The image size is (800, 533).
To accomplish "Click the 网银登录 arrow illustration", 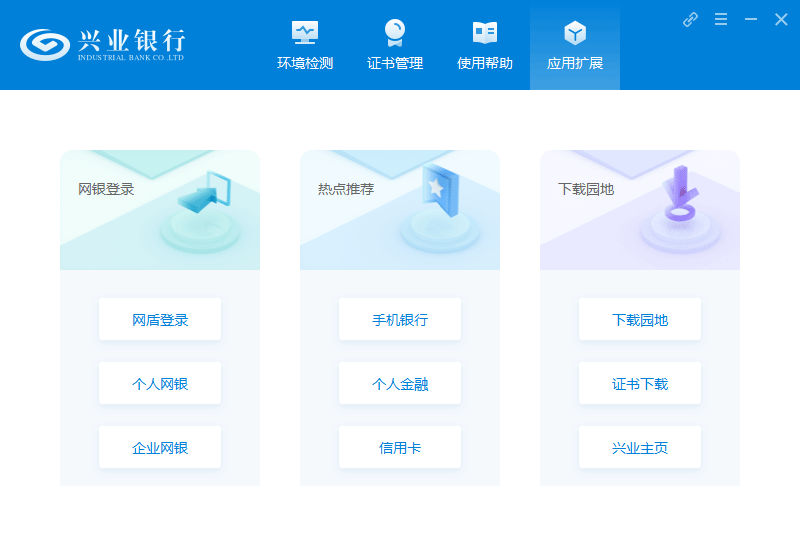I will pos(203,210).
